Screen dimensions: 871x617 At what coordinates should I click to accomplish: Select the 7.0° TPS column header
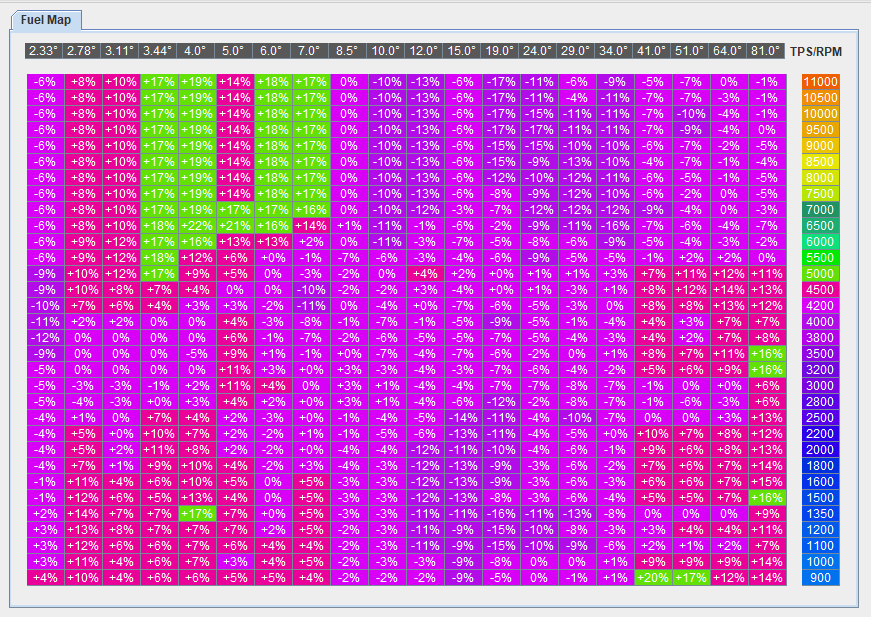309,51
